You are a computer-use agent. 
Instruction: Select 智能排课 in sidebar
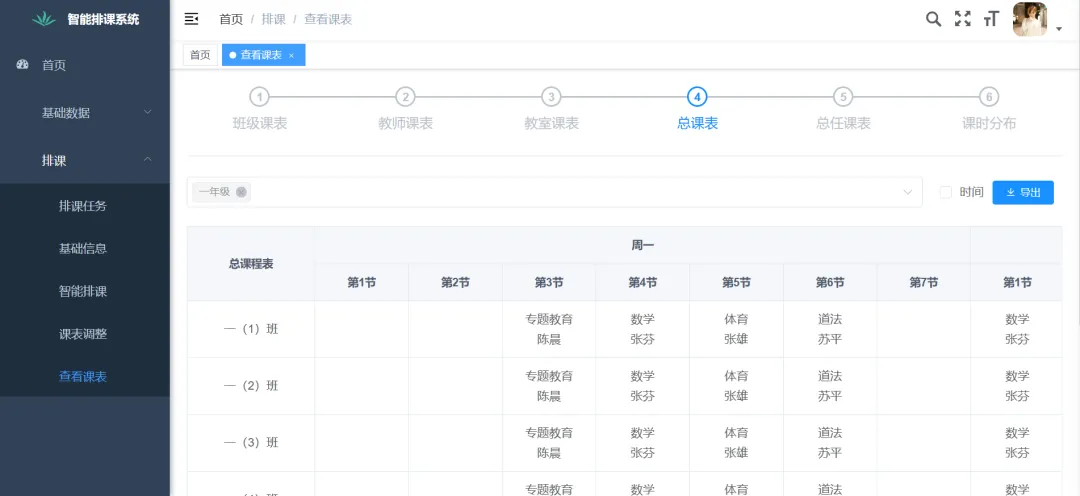coord(83,292)
